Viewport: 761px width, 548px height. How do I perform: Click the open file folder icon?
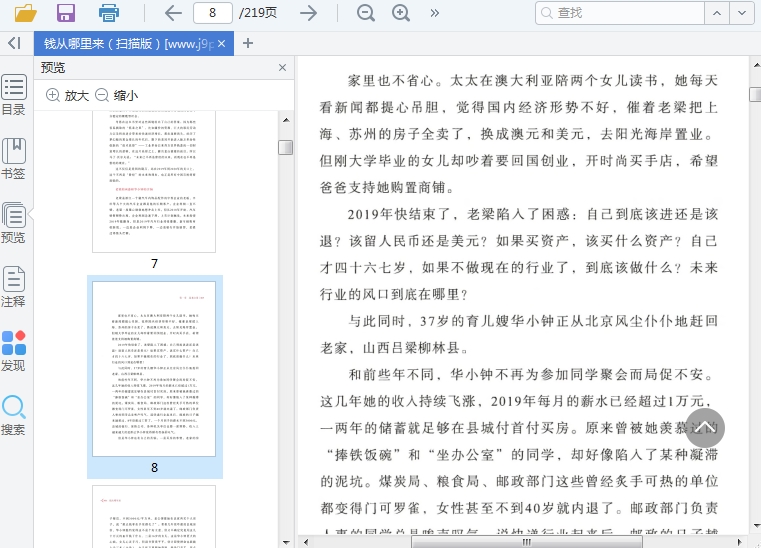click(x=25, y=13)
